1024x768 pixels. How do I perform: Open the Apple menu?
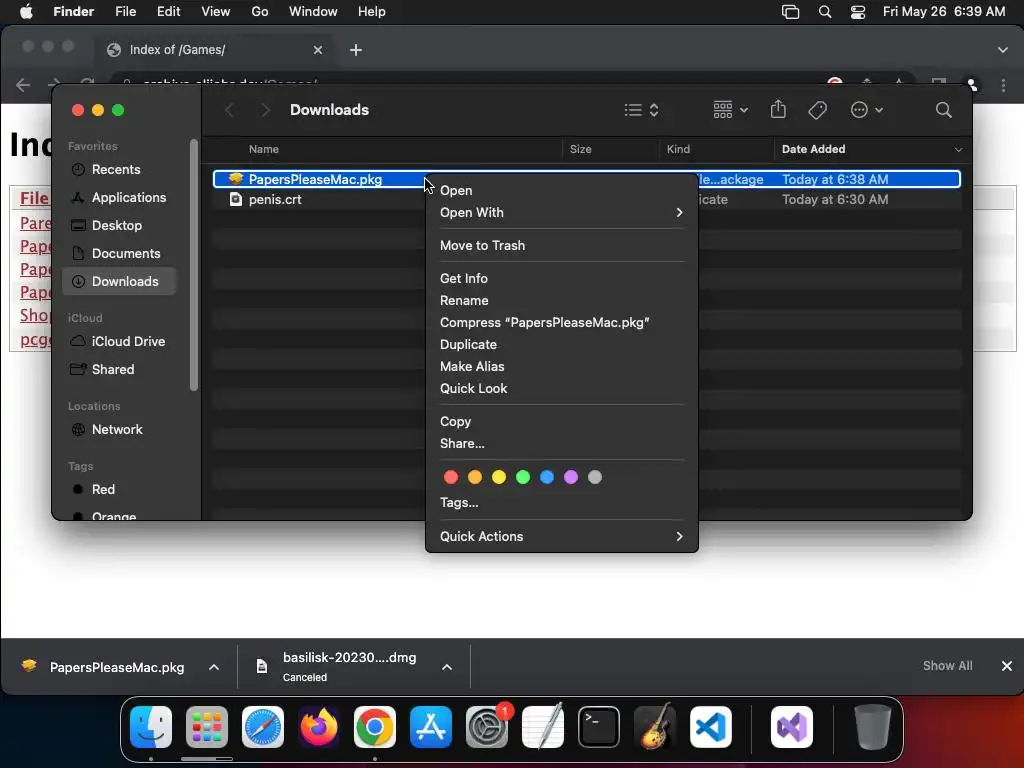[26, 12]
